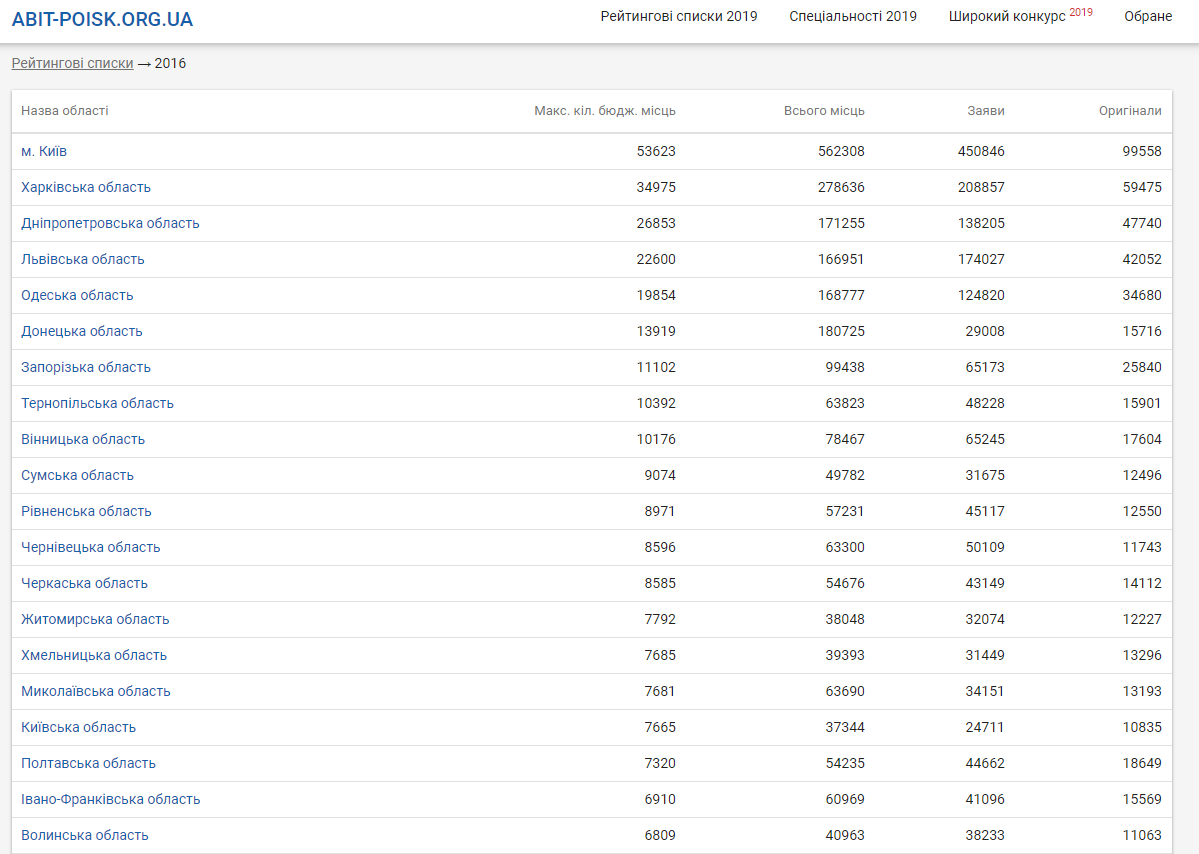Open Миколаївська область link
Image resolution: width=1199 pixels, height=854 pixels.
tap(96, 690)
